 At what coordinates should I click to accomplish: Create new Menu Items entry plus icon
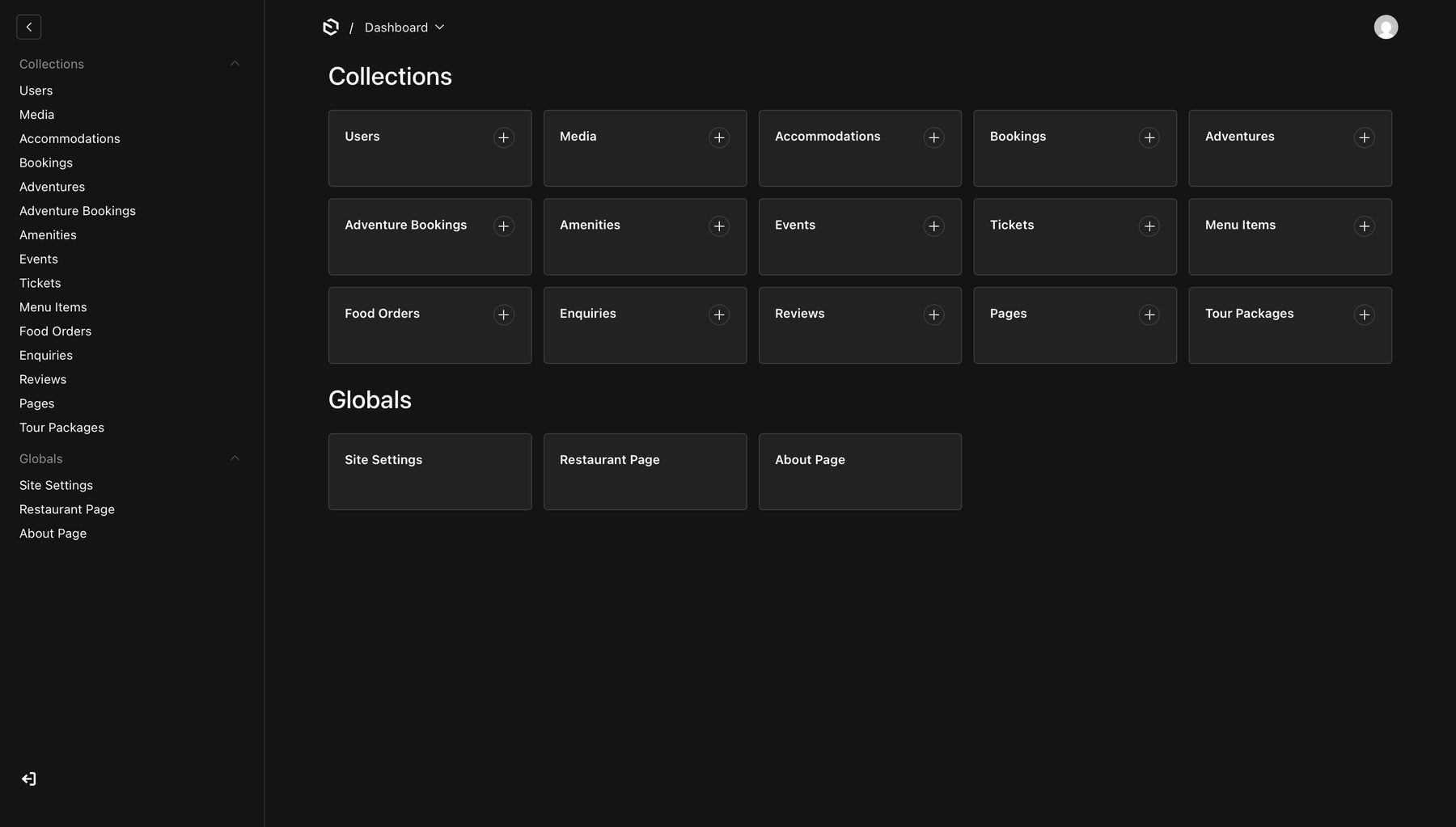[1365, 226]
